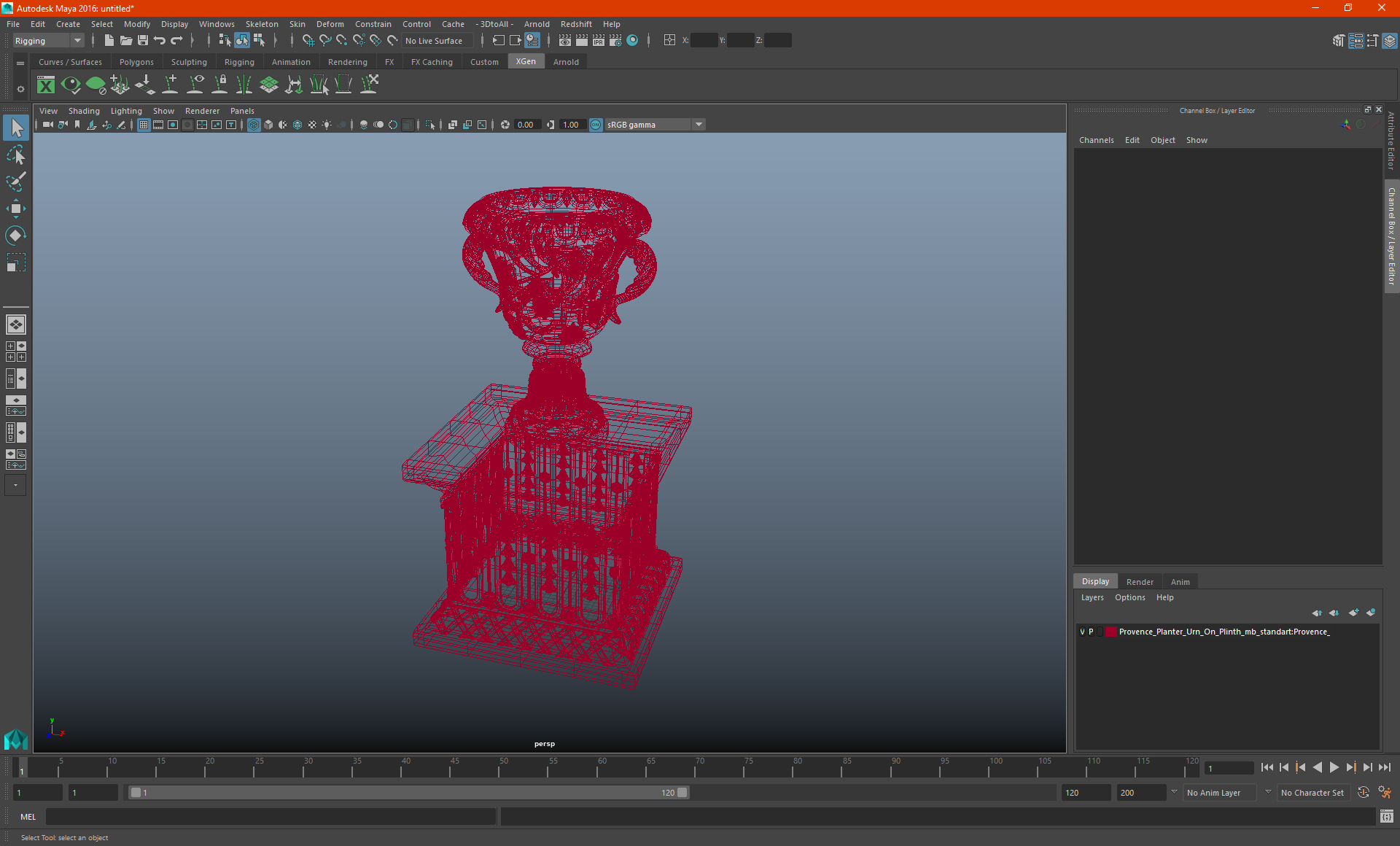Select the arrow Select tool in toolbox
Image resolution: width=1400 pixels, height=846 pixels.
(16, 128)
